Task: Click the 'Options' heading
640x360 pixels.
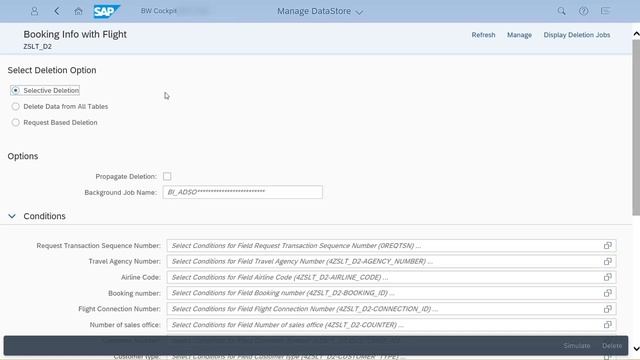Action: [23, 156]
